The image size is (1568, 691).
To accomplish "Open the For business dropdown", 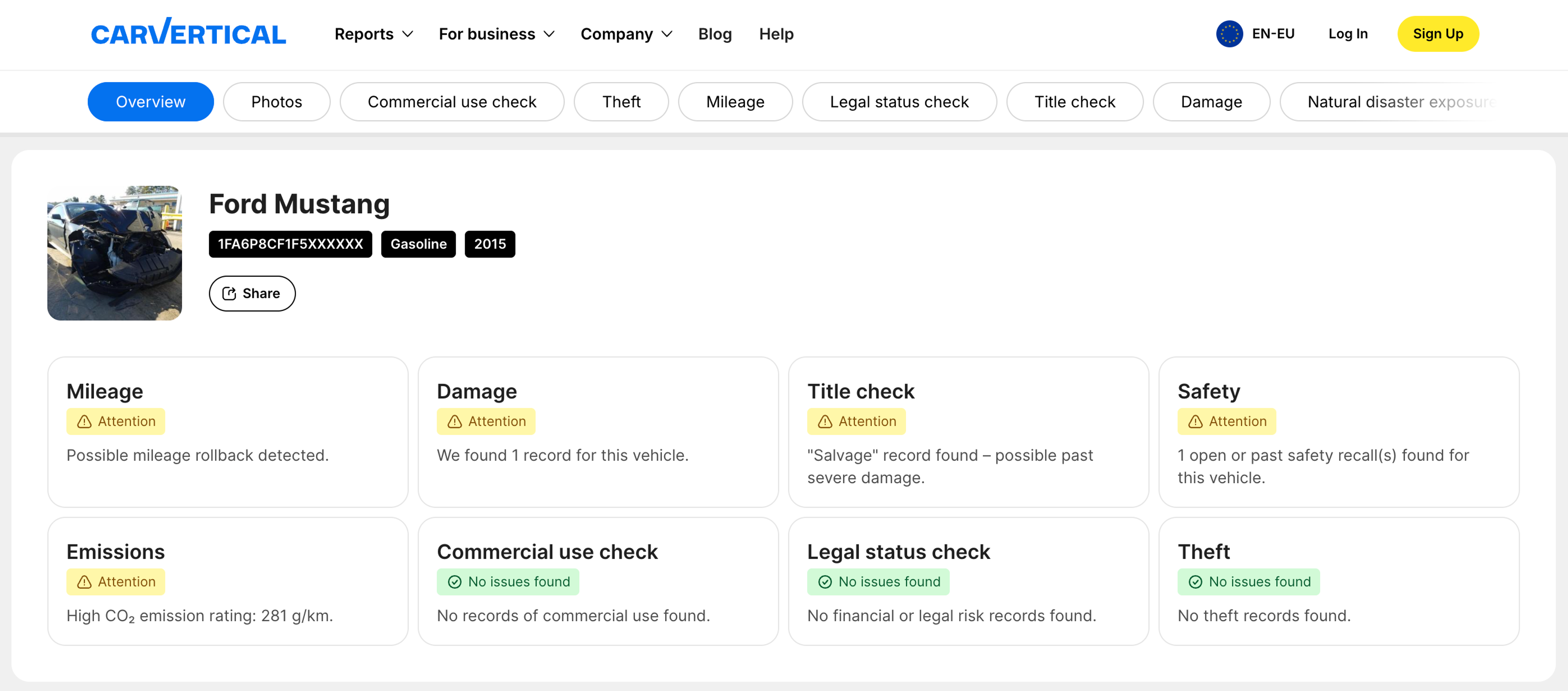I will [496, 34].
